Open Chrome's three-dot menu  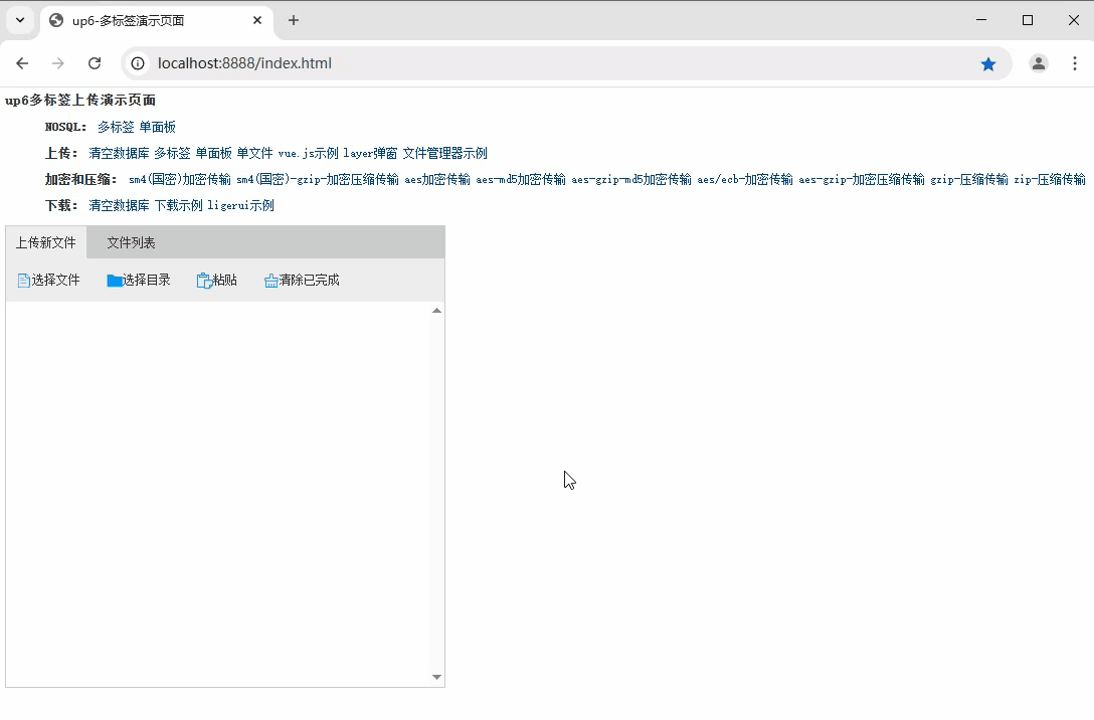click(1075, 63)
